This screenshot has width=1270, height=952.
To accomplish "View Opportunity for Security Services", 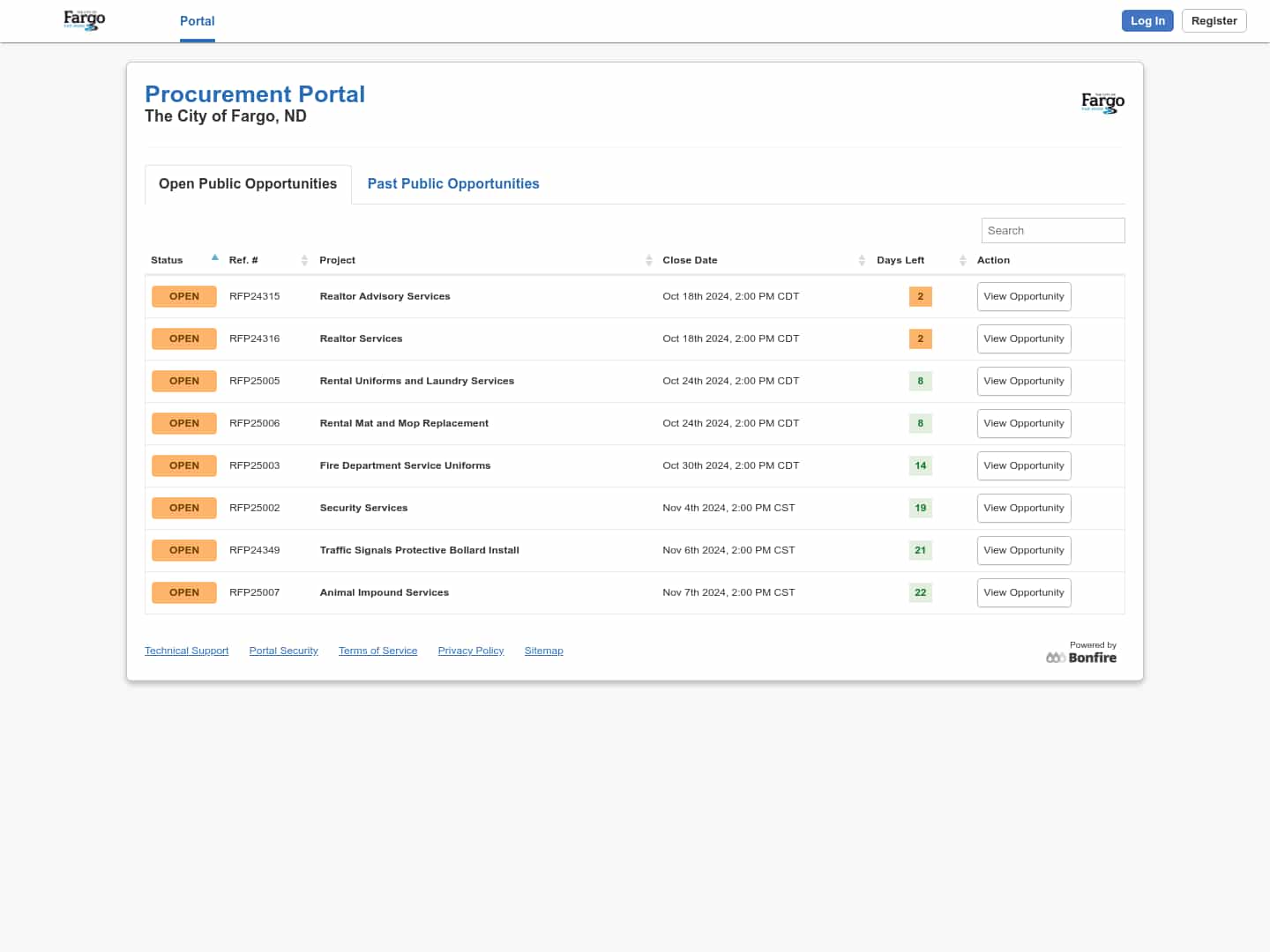I will pyautogui.click(x=1024, y=509).
